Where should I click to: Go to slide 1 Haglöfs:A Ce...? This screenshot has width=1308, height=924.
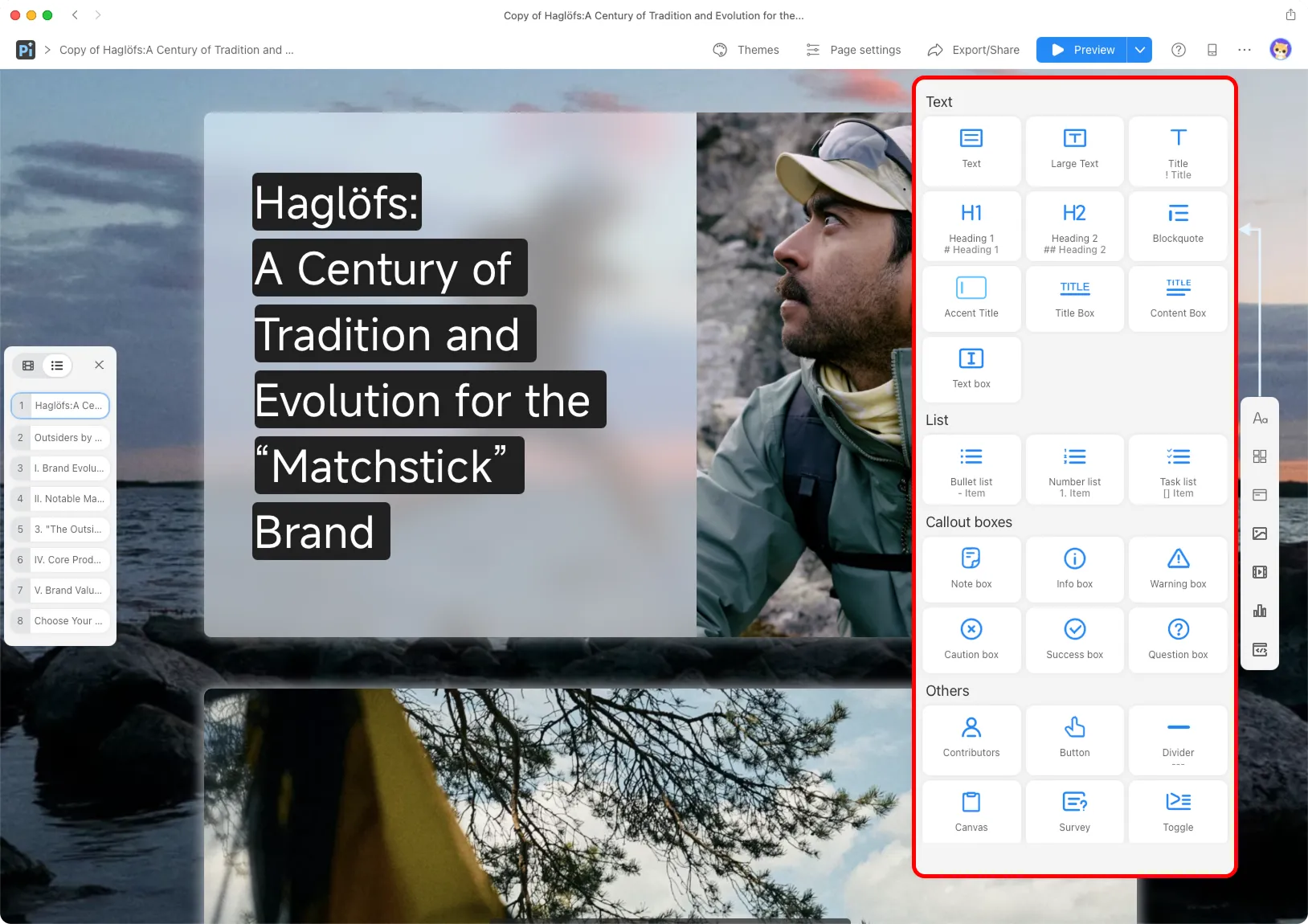click(x=60, y=406)
